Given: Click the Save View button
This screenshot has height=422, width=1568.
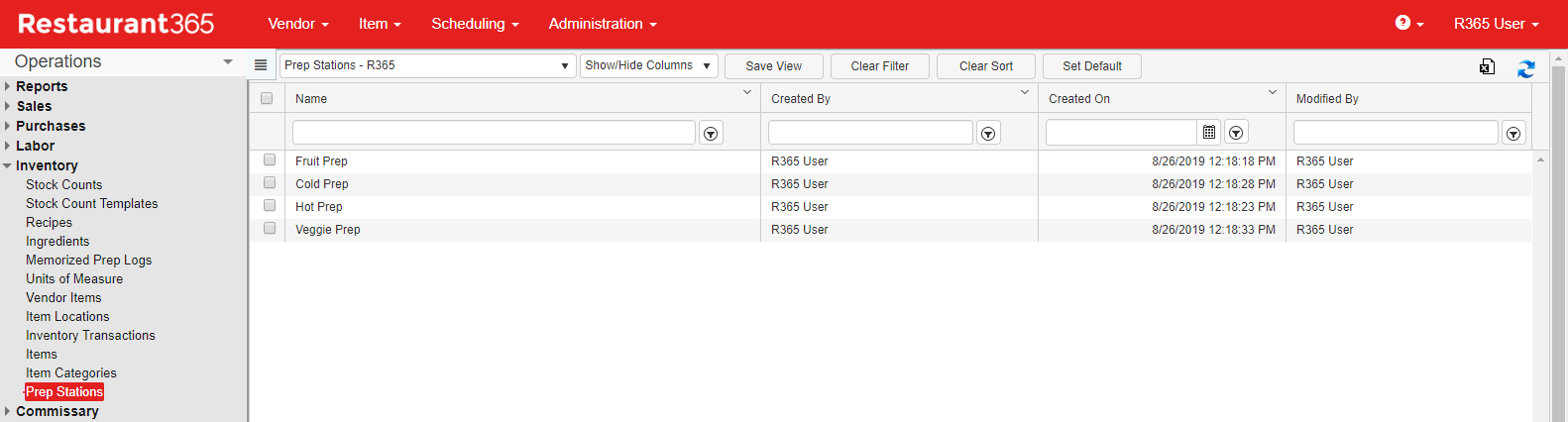Looking at the screenshot, I should point(774,66).
